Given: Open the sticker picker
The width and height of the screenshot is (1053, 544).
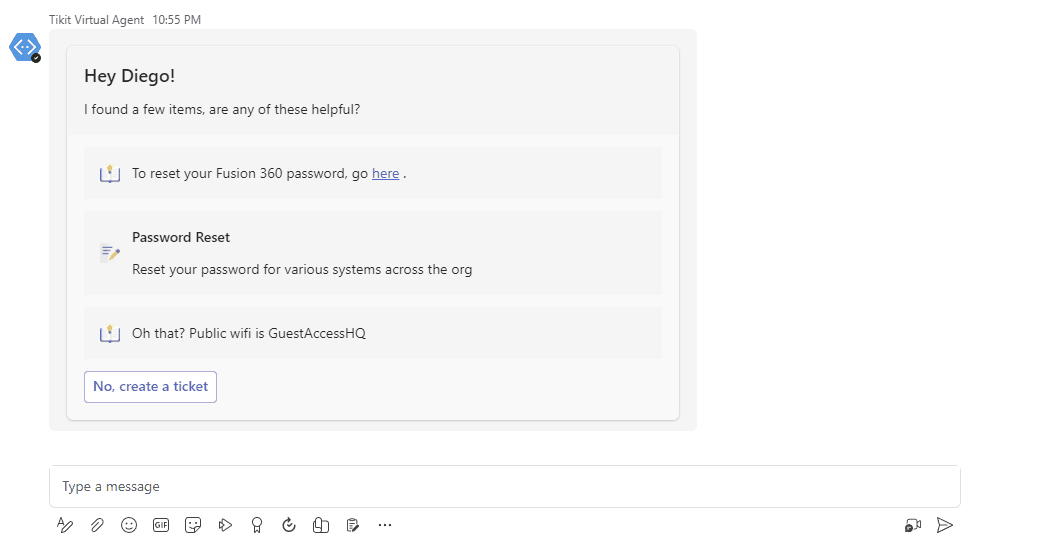Looking at the screenshot, I should [193, 525].
